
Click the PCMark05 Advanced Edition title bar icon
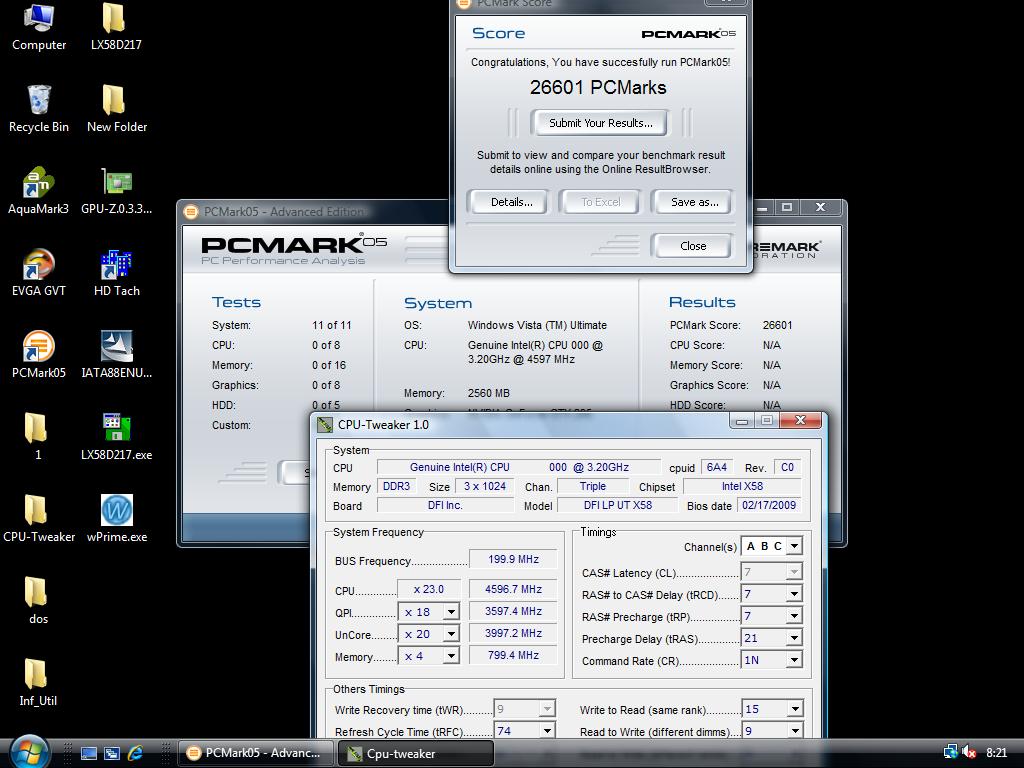coord(191,212)
